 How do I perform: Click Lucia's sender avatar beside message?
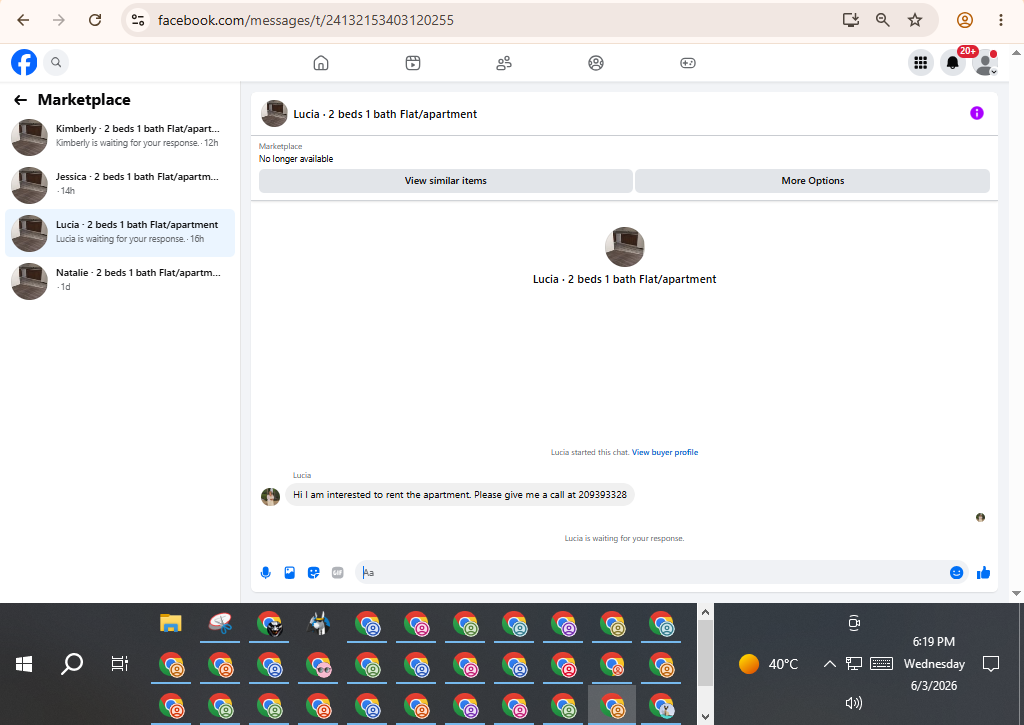270,496
